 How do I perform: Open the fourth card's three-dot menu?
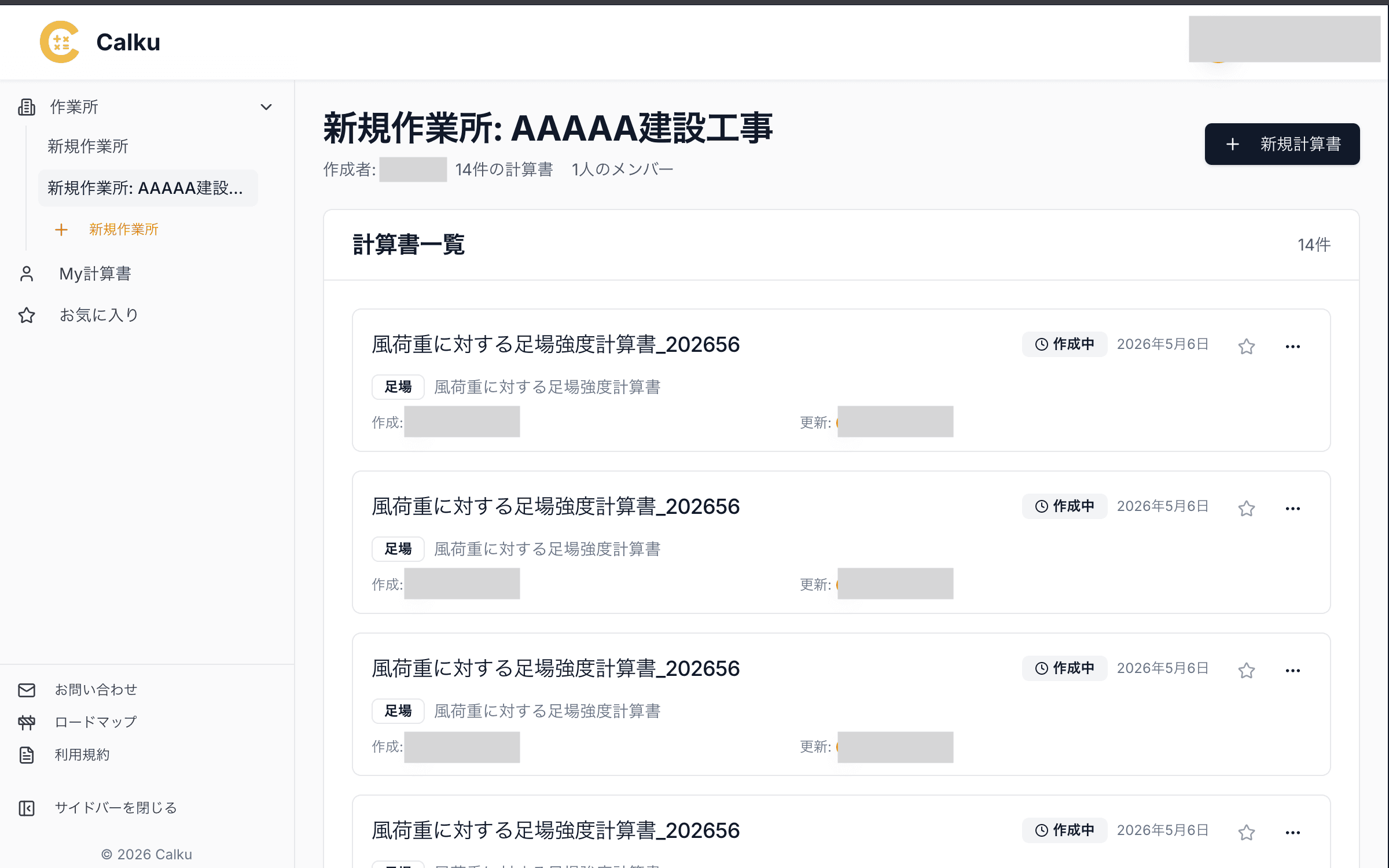(1293, 832)
